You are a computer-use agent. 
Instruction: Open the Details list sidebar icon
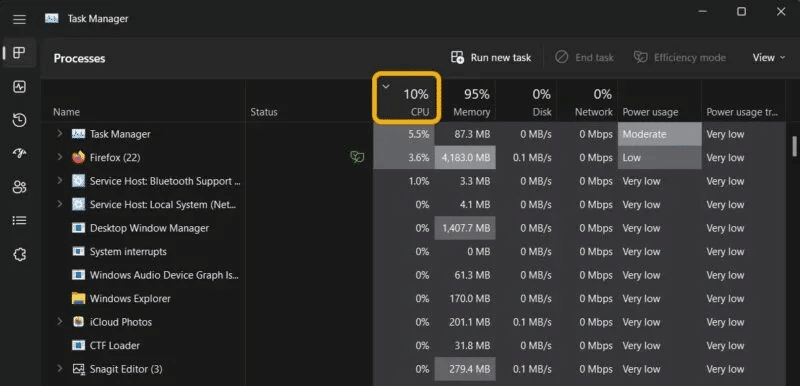19,221
